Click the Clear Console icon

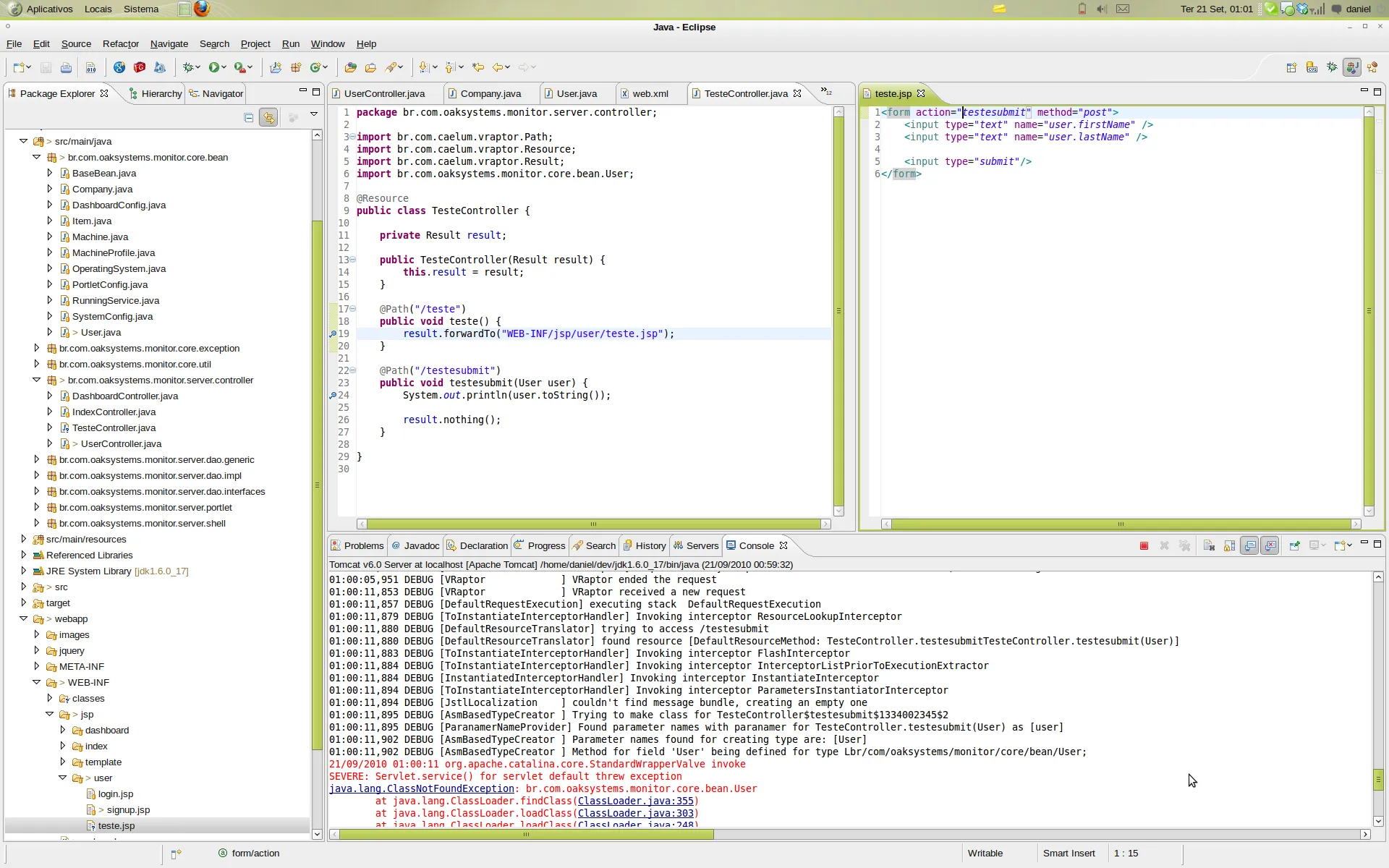(x=1209, y=546)
